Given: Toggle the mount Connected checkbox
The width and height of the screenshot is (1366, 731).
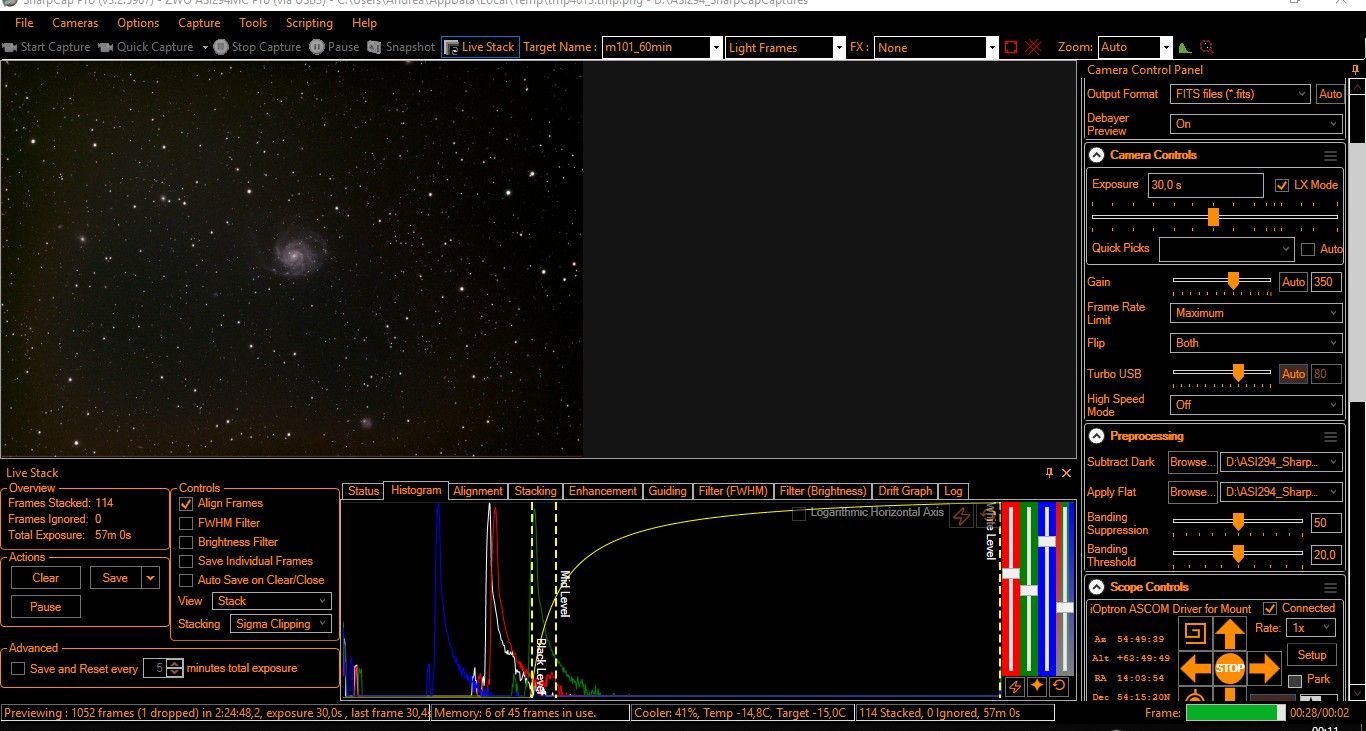Looking at the screenshot, I should [1270, 608].
